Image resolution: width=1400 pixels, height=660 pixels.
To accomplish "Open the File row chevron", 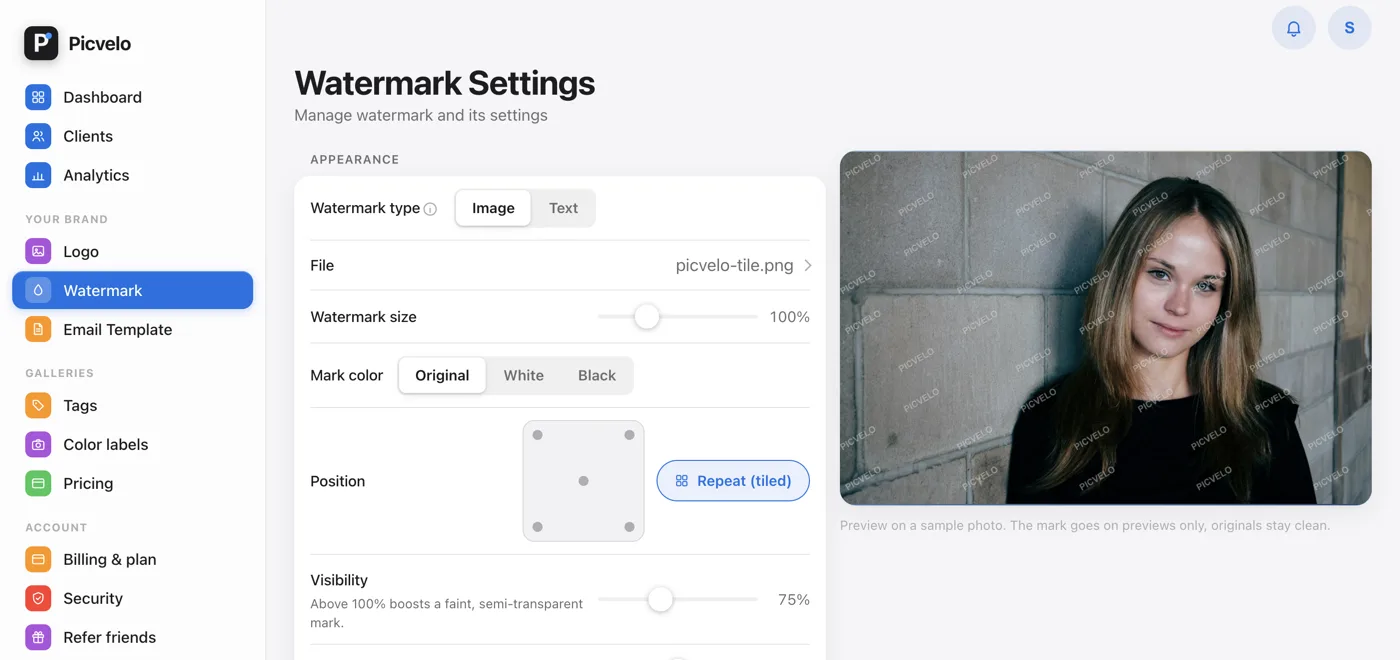I will (807, 265).
